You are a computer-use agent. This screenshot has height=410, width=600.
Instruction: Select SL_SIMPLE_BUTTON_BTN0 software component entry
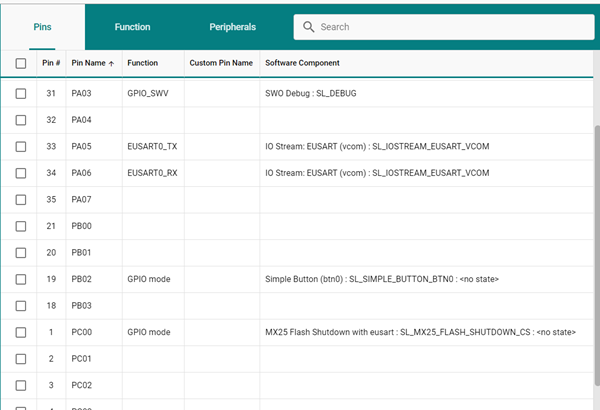click(381, 279)
